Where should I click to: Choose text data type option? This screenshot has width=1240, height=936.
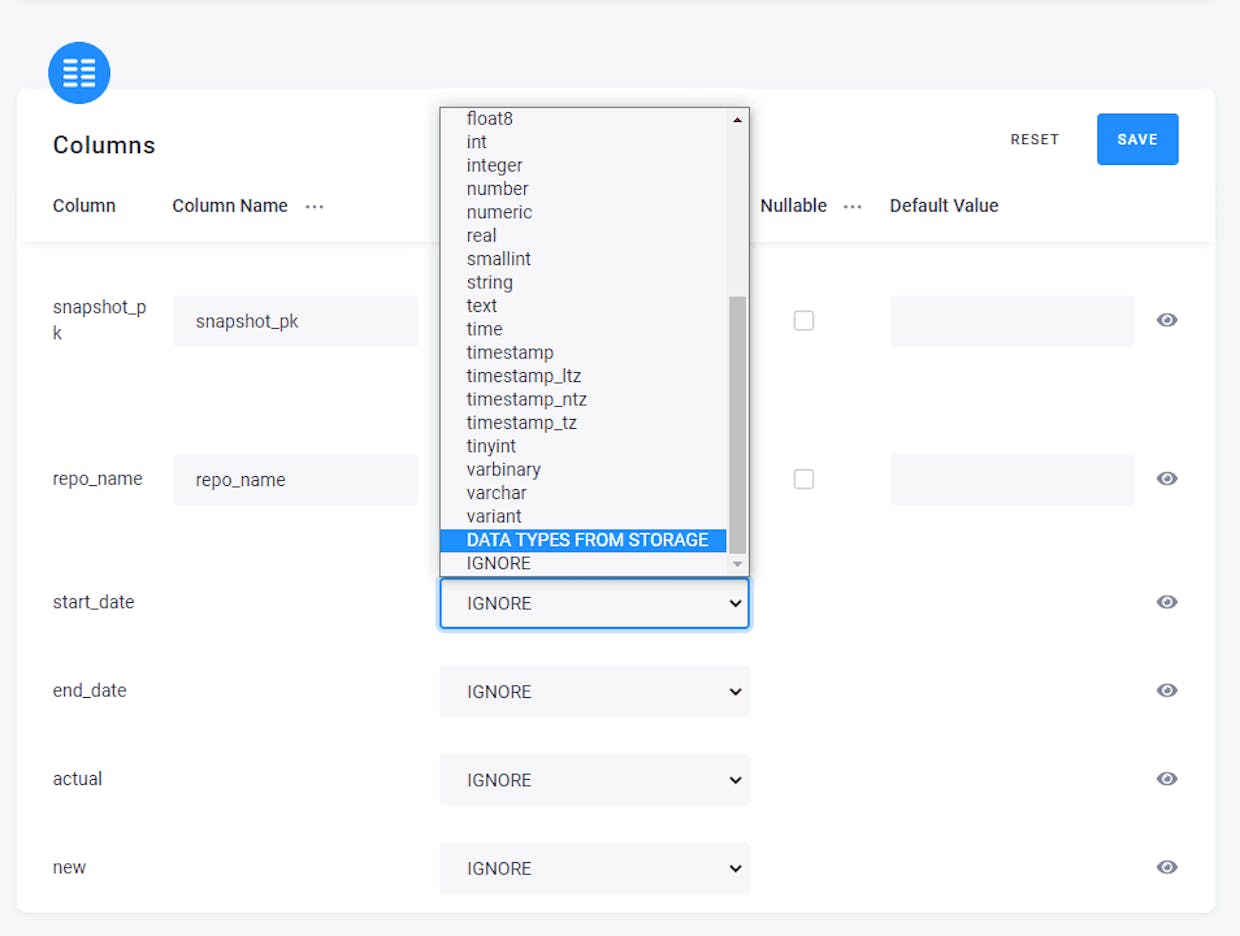tap(583, 306)
